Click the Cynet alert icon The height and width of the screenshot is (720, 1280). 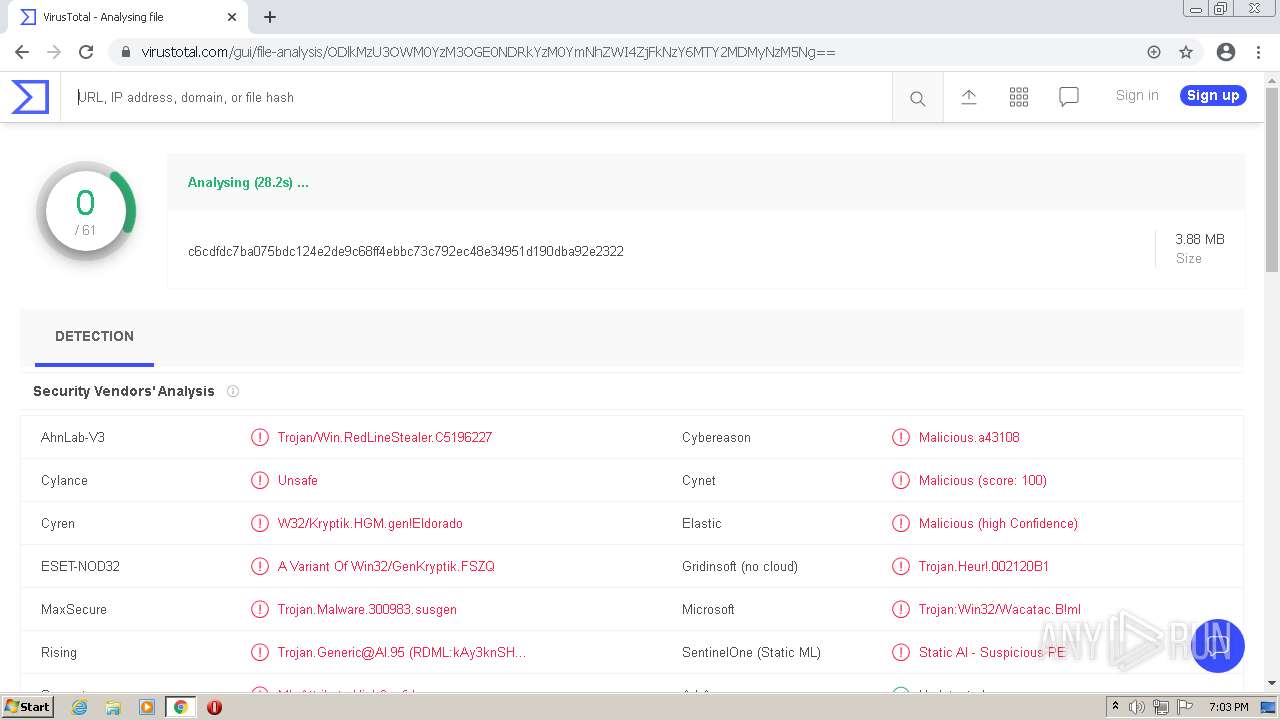[901, 480]
